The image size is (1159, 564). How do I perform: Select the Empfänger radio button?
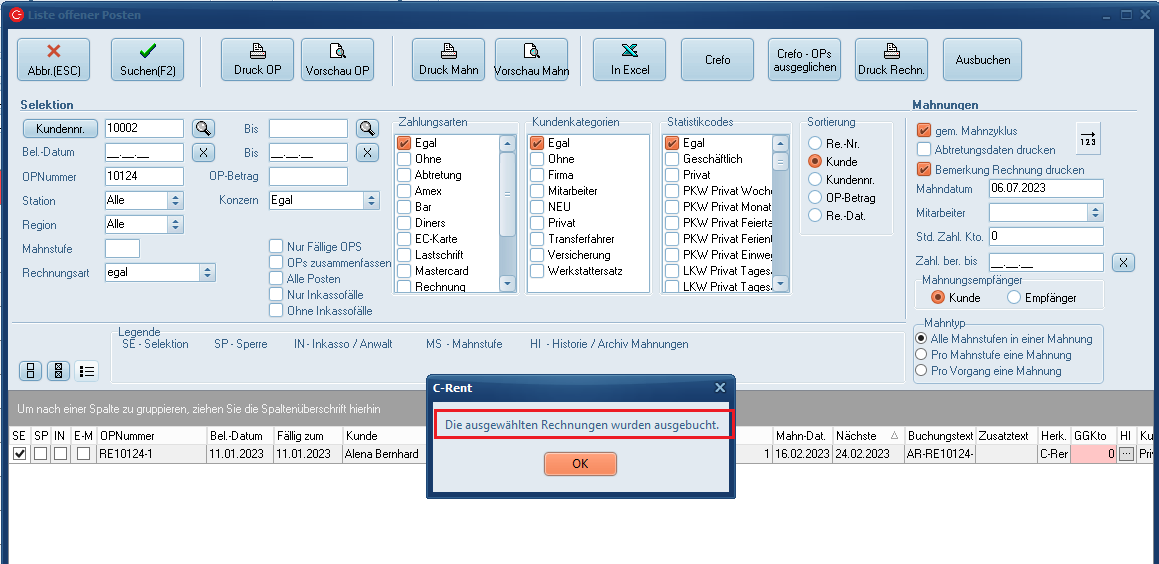coord(1014,297)
